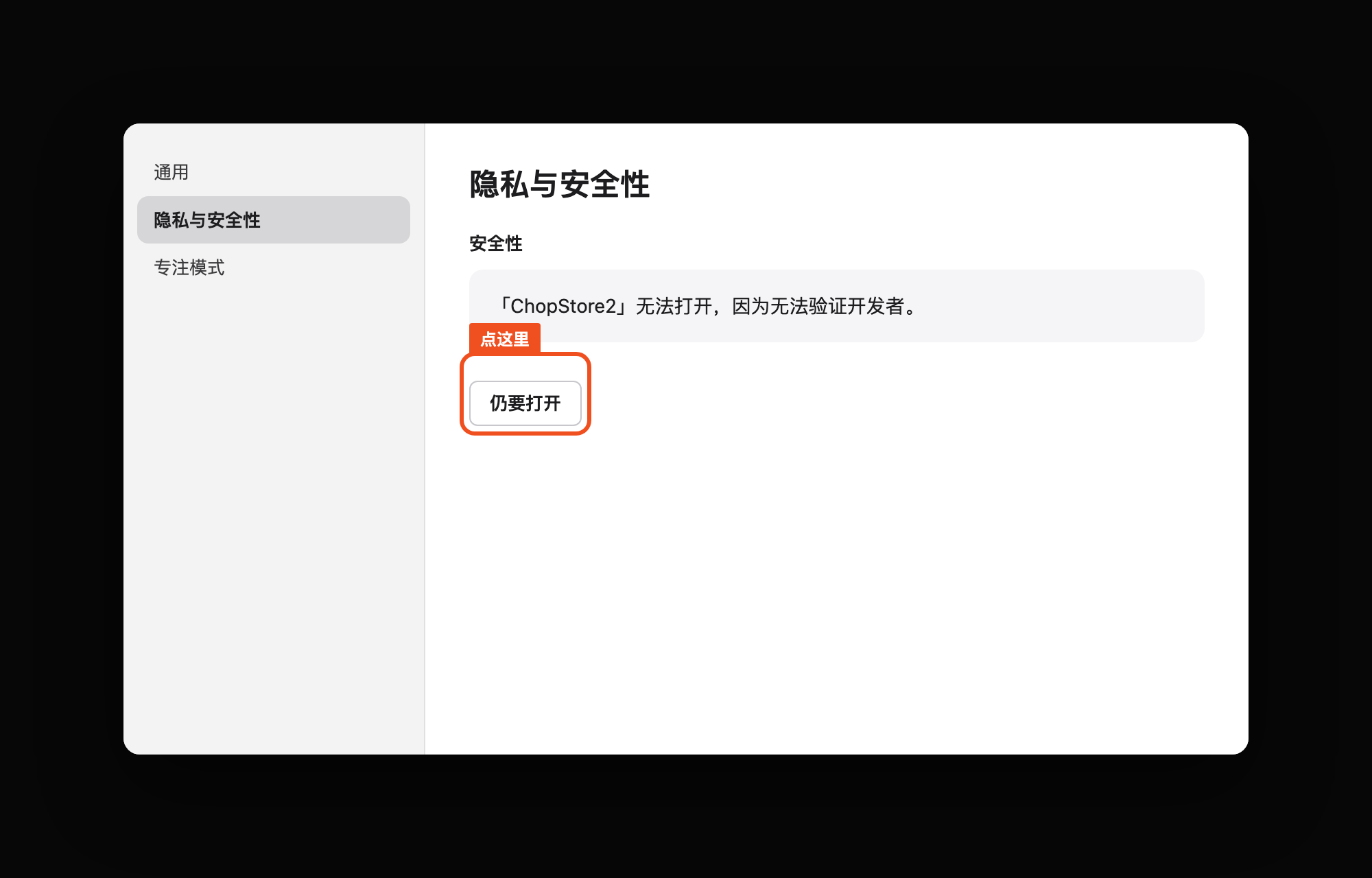Click the 隐私与安全性 page title
Viewport: 1372px width, 878px height.
559,185
